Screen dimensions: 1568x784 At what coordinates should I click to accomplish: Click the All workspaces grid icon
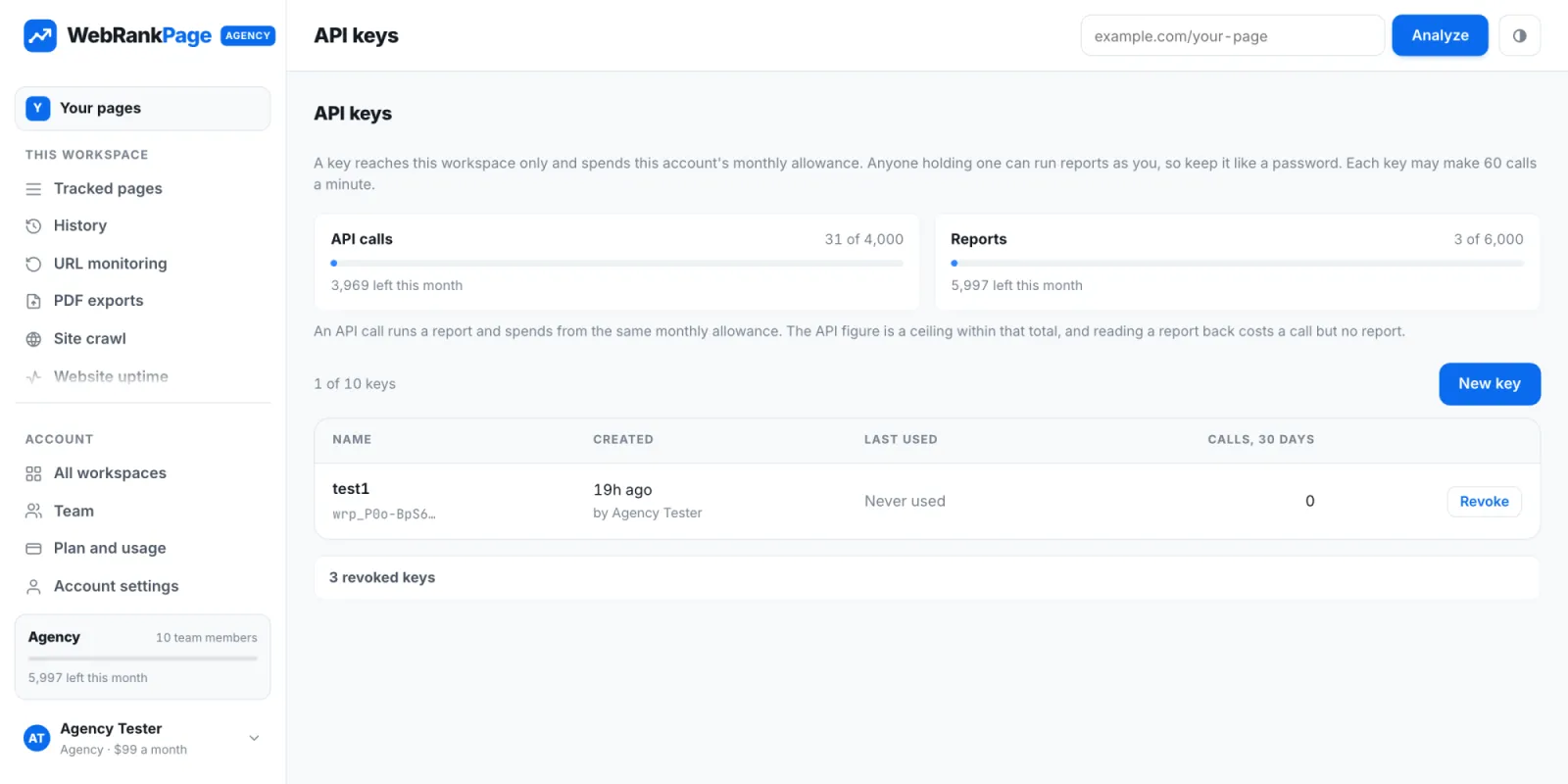(33, 474)
